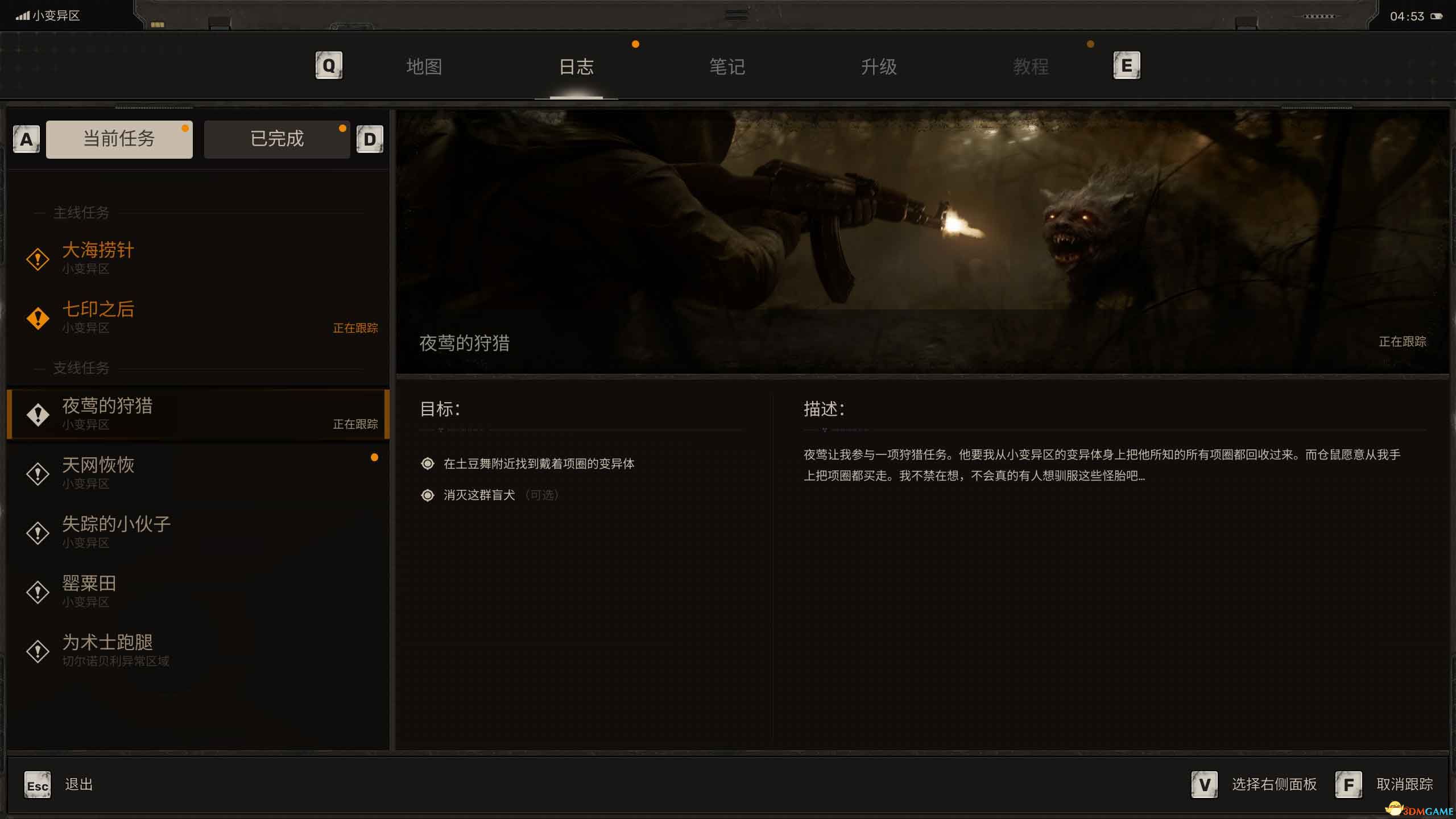Open the side quest 天网恢恢
The height and width of the screenshot is (819, 1456).
(x=198, y=474)
